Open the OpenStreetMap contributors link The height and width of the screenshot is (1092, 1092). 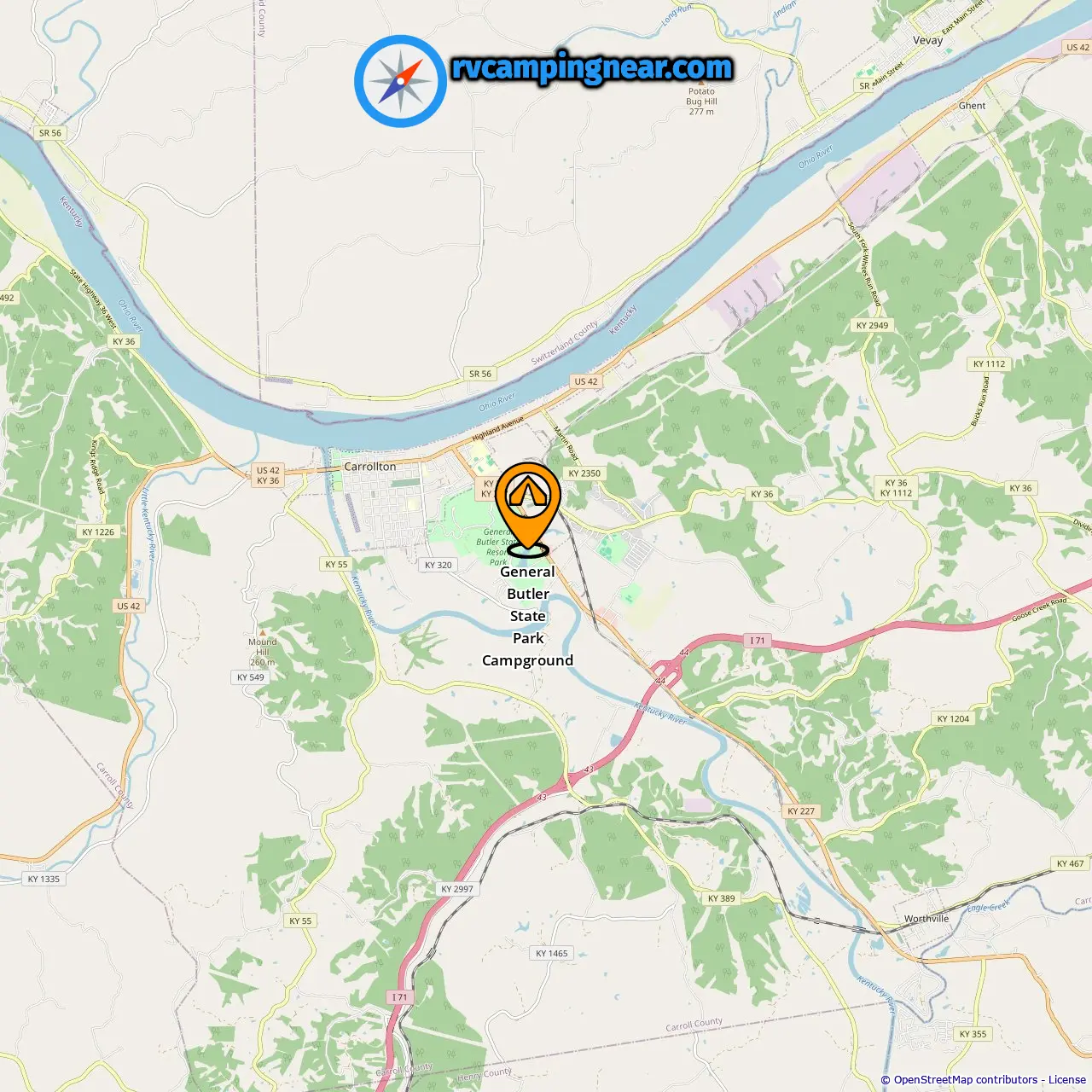click(965, 1080)
